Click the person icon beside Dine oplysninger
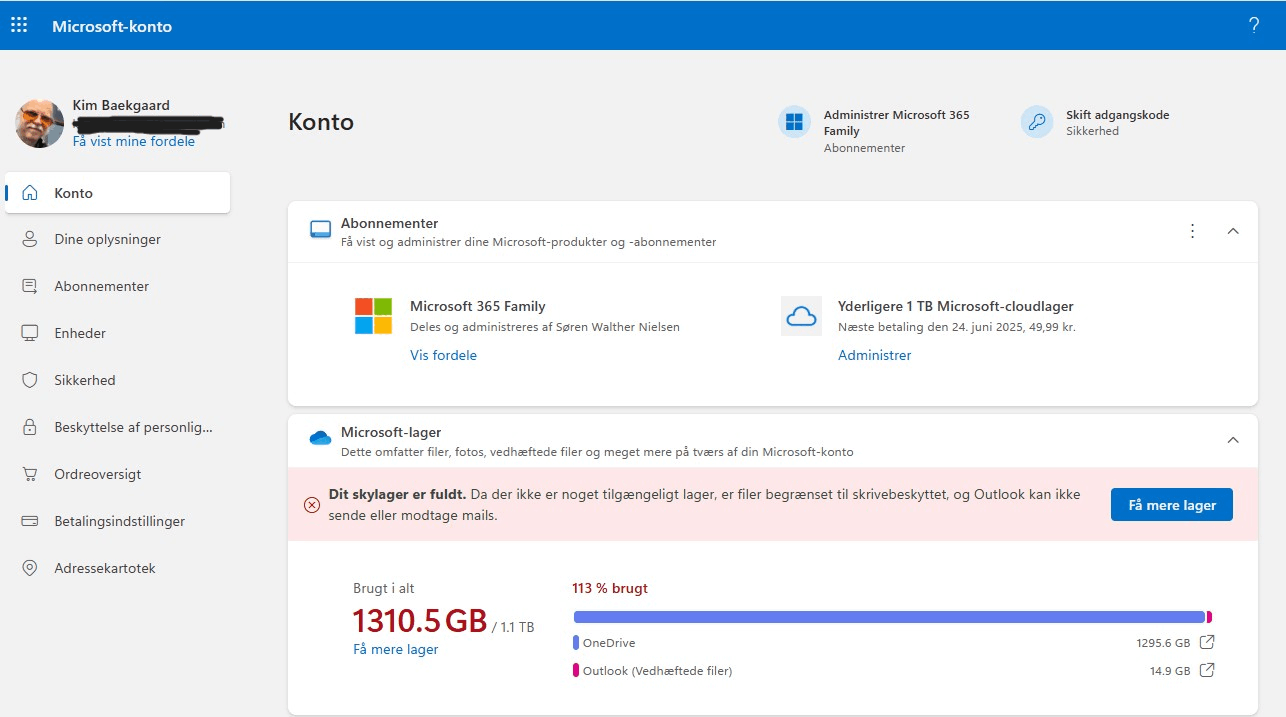1286x717 pixels. click(x=30, y=240)
